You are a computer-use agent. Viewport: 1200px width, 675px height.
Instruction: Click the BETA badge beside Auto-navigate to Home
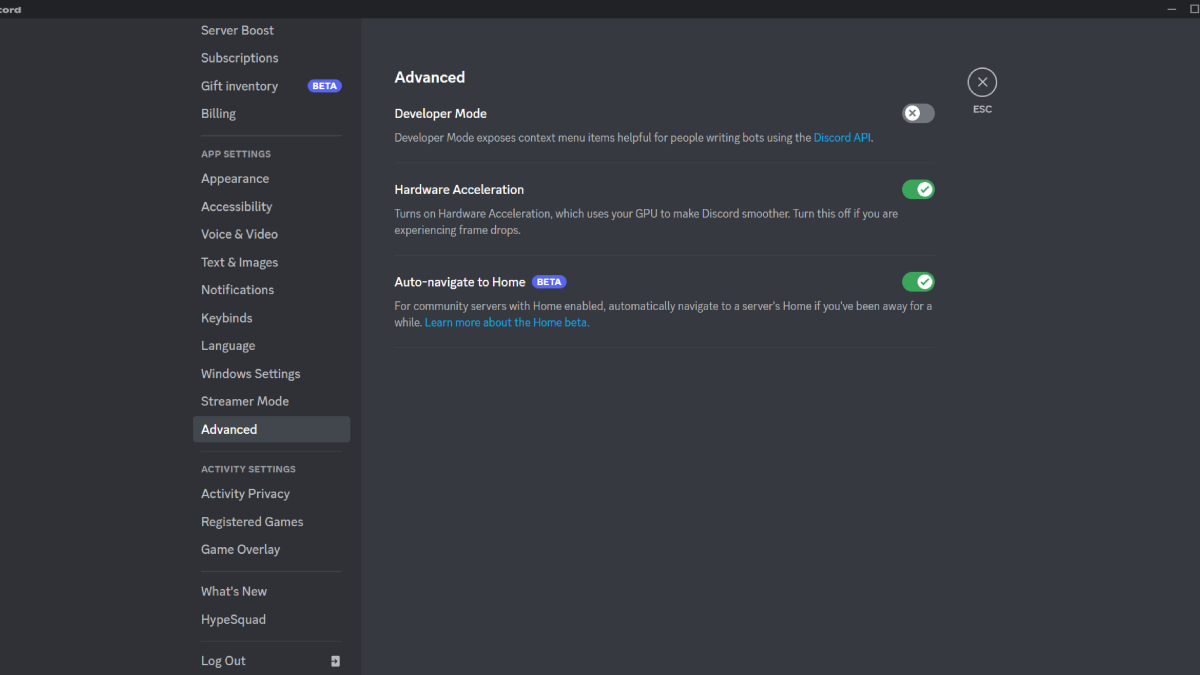pyautogui.click(x=548, y=281)
